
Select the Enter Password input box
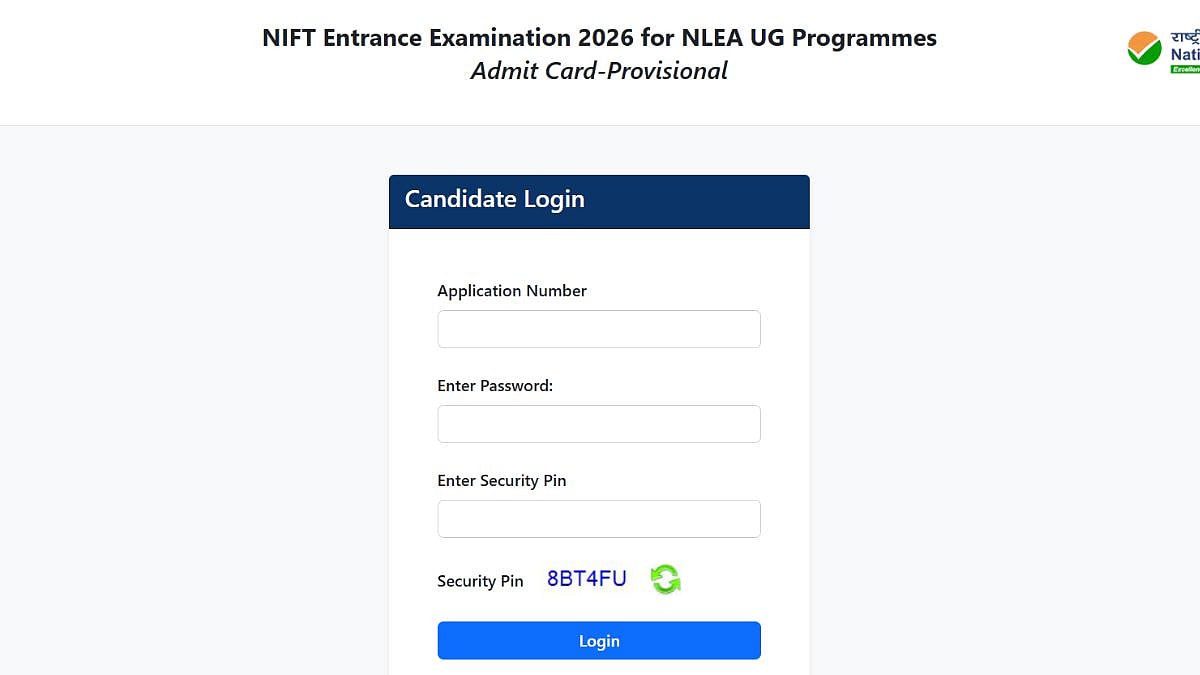(x=598, y=423)
